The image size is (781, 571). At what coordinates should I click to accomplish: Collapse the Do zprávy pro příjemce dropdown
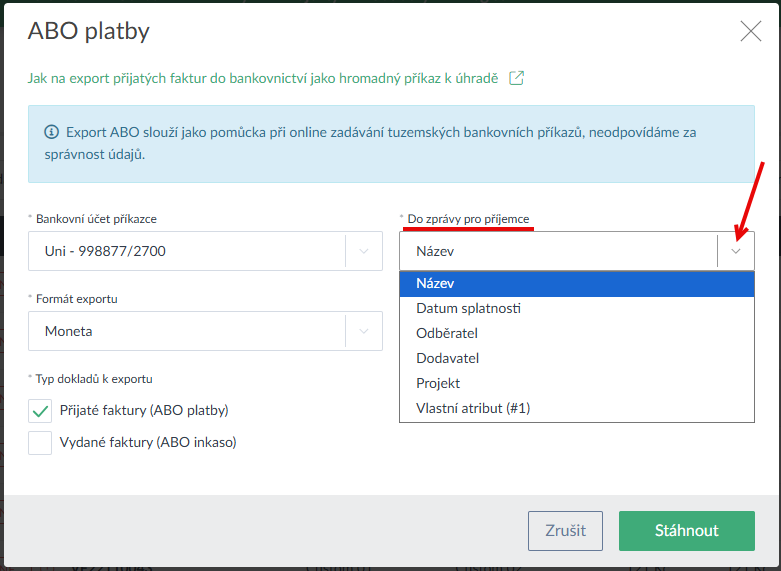pyautogui.click(x=736, y=251)
